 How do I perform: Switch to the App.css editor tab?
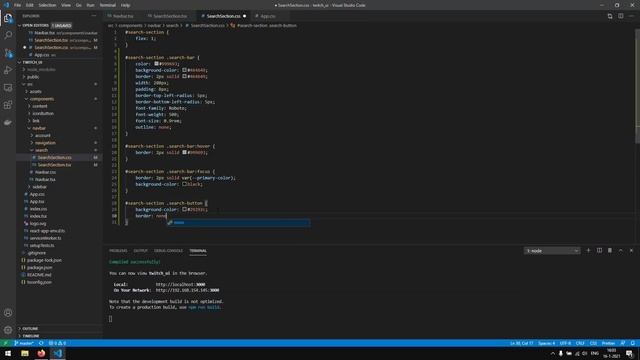pyautogui.click(x=267, y=16)
